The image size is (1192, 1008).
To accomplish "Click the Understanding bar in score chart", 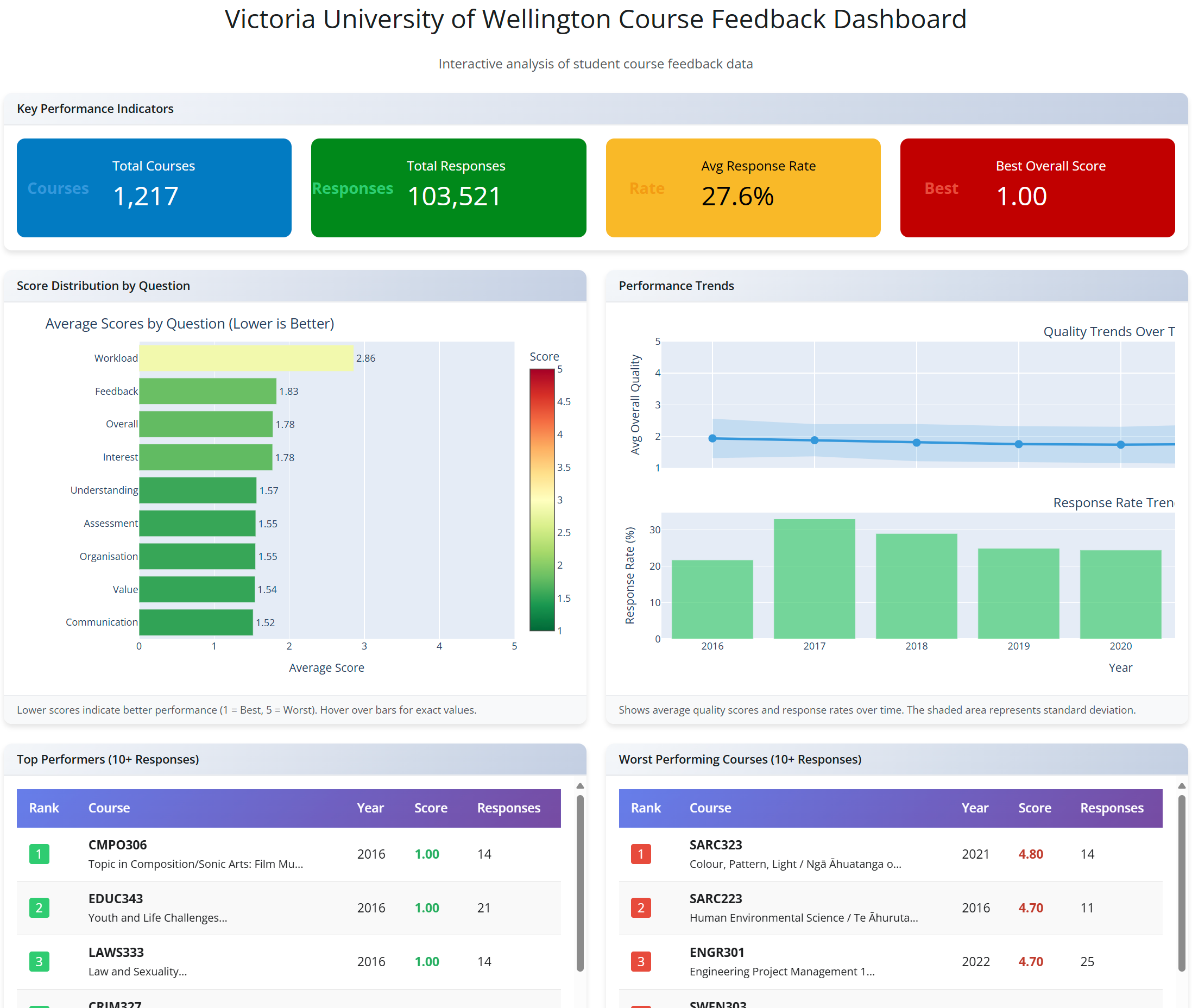I will pyautogui.click(x=198, y=490).
